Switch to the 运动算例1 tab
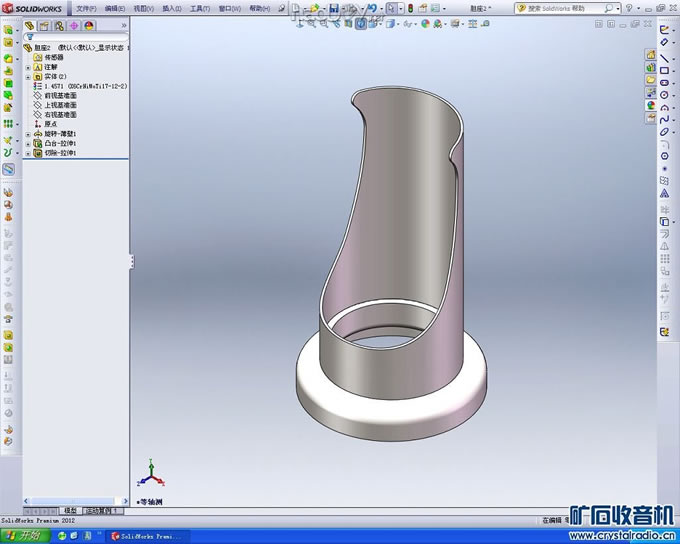The width and height of the screenshot is (680, 544). coord(101,510)
